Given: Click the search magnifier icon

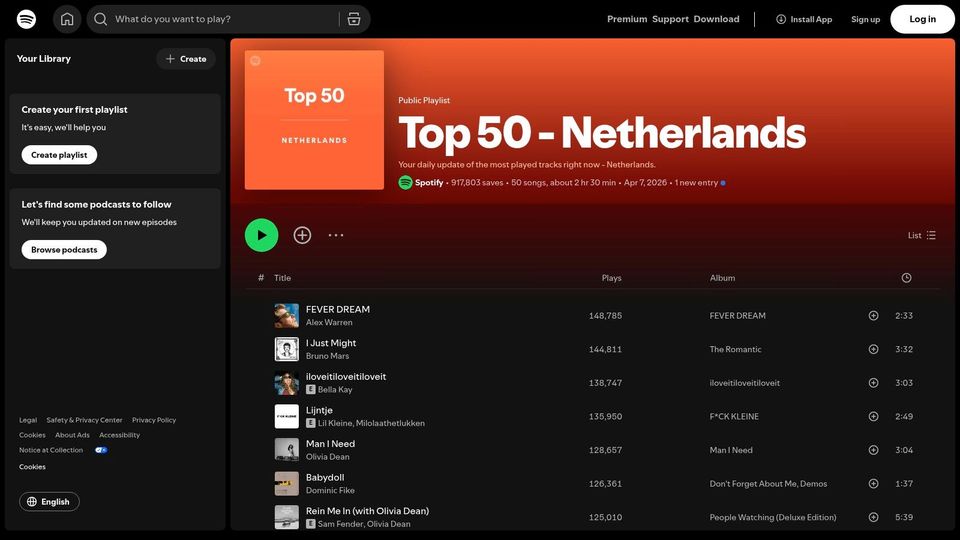Looking at the screenshot, I should point(100,19).
